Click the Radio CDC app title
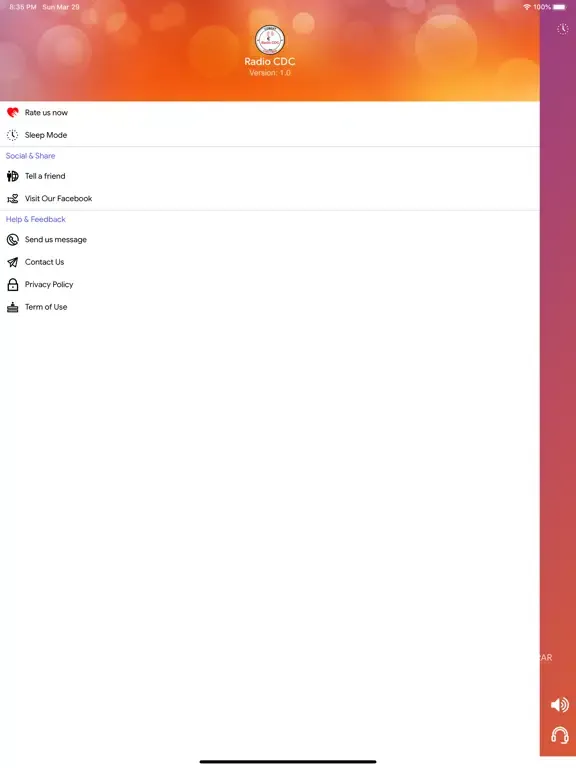 270,62
